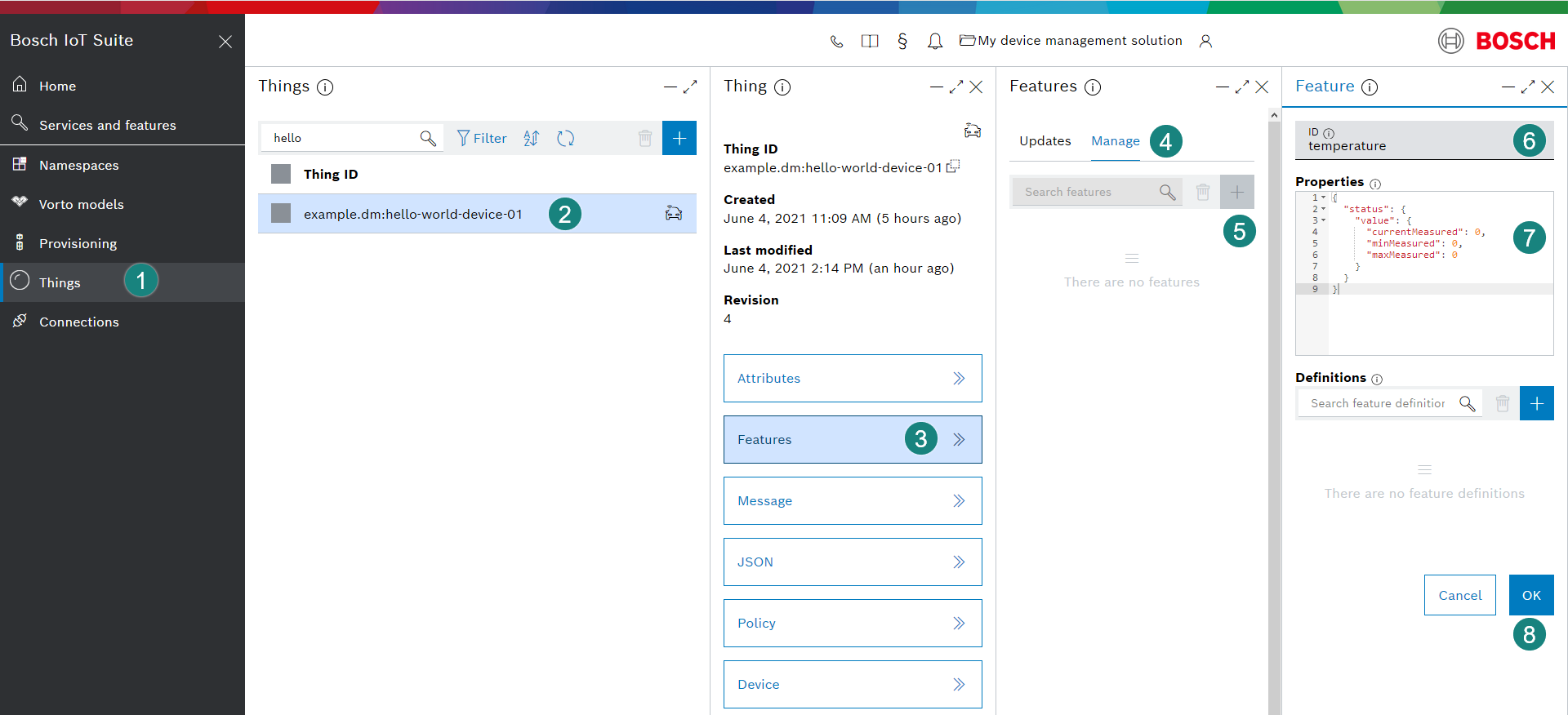This screenshot has height=715, width=1568.
Task: Copy the Thing ID to clipboard
Action: point(953,167)
